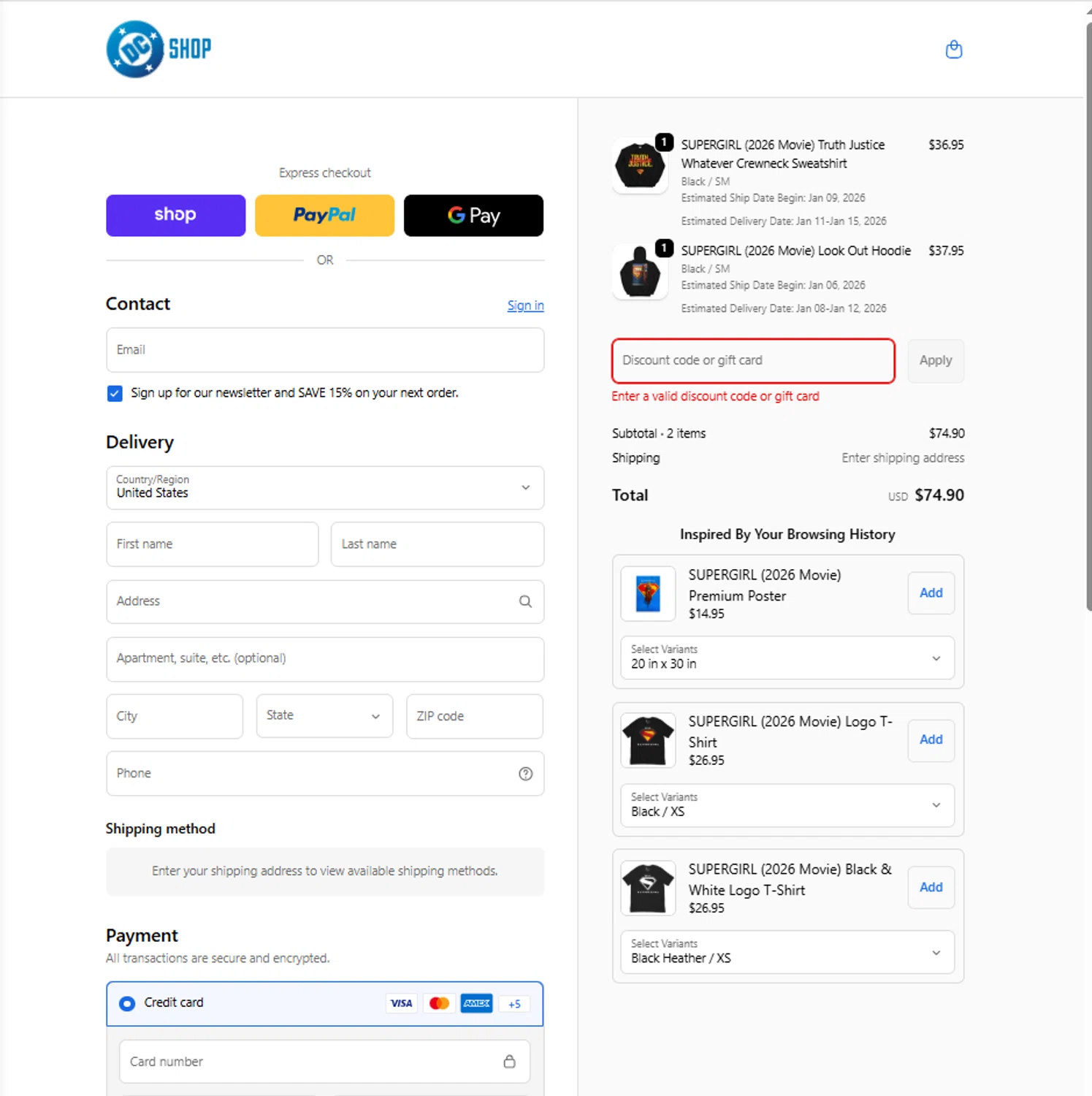The width and height of the screenshot is (1092, 1096).
Task: Click the Look Out Hoodie thumbnail
Action: tap(640, 272)
